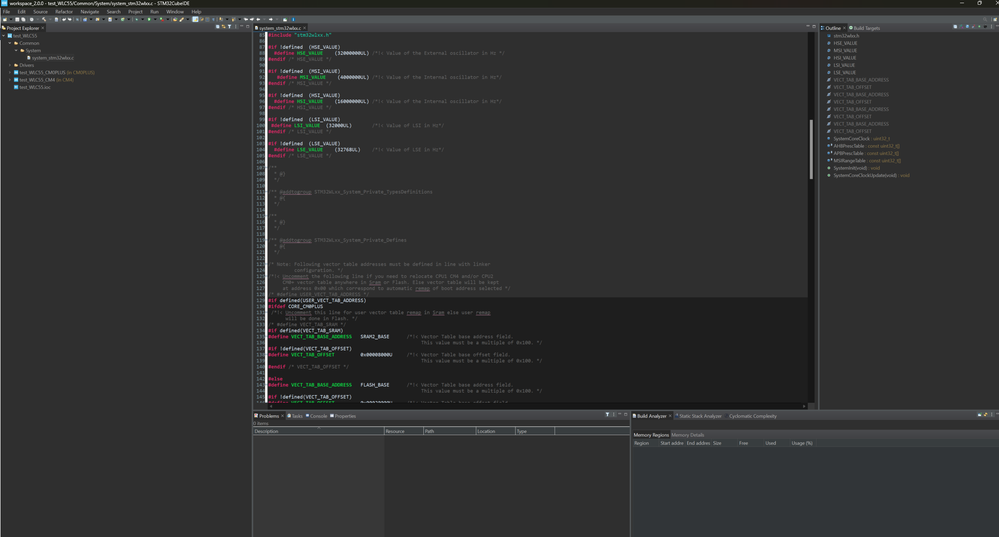Open the filter icon in Problems view
Image resolution: width=999 pixels, height=537 pixels.
click(x=607, y=415)
